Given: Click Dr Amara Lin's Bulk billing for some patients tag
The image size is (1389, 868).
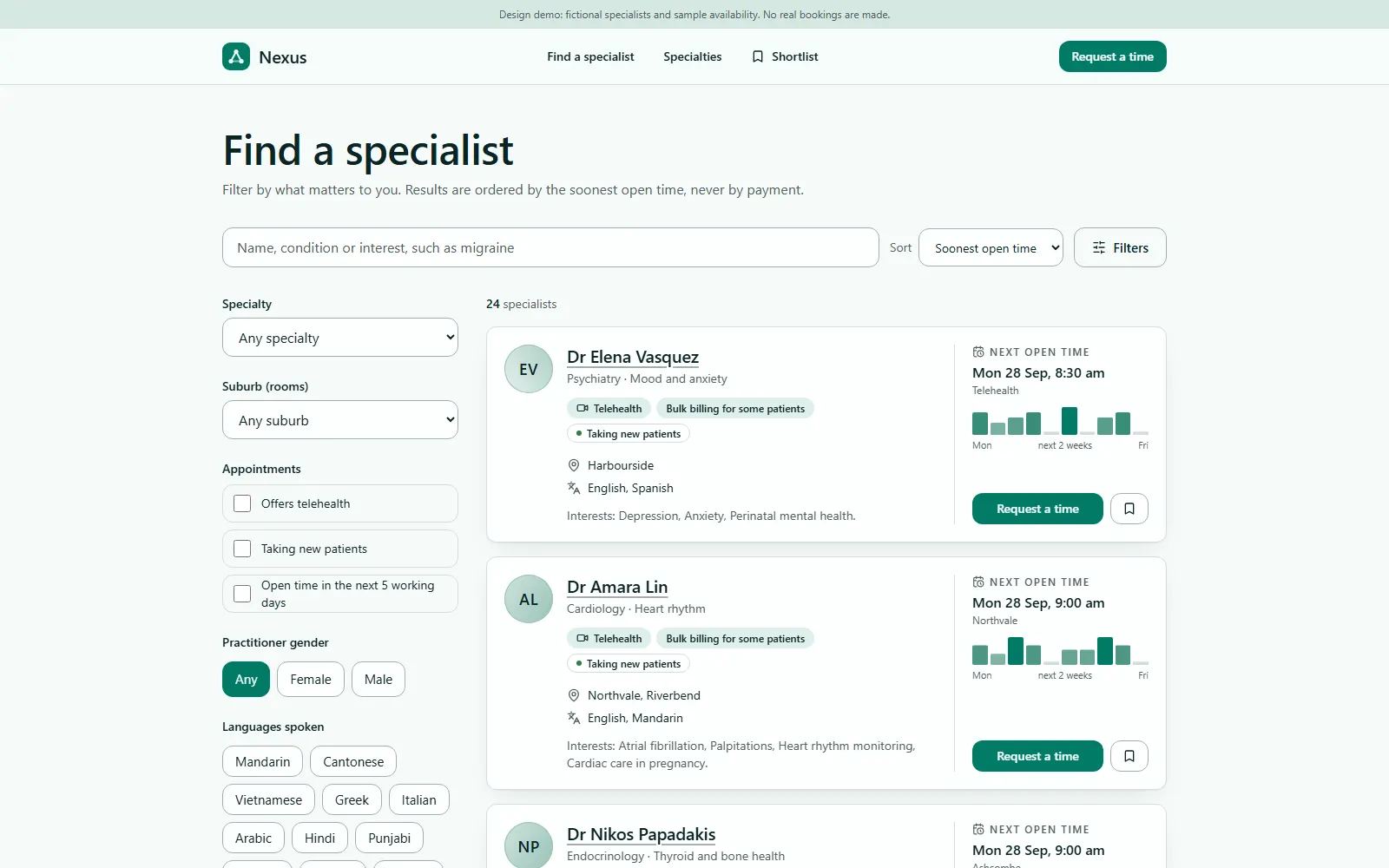Looking at the screenshot, I should [735, 638].
